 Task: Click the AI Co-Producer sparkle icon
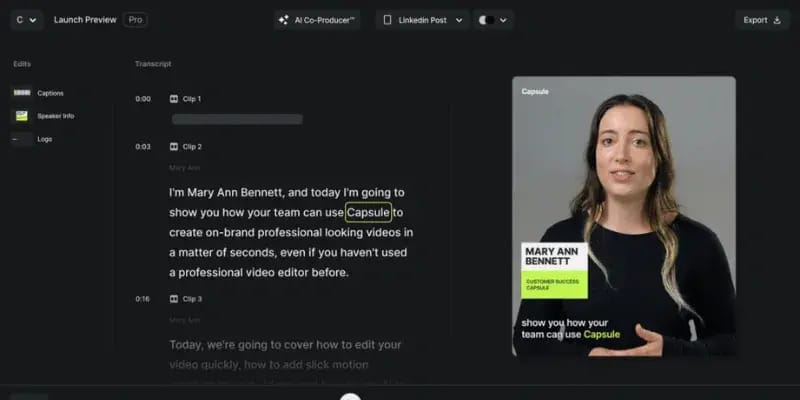click(x=284, y=20)
